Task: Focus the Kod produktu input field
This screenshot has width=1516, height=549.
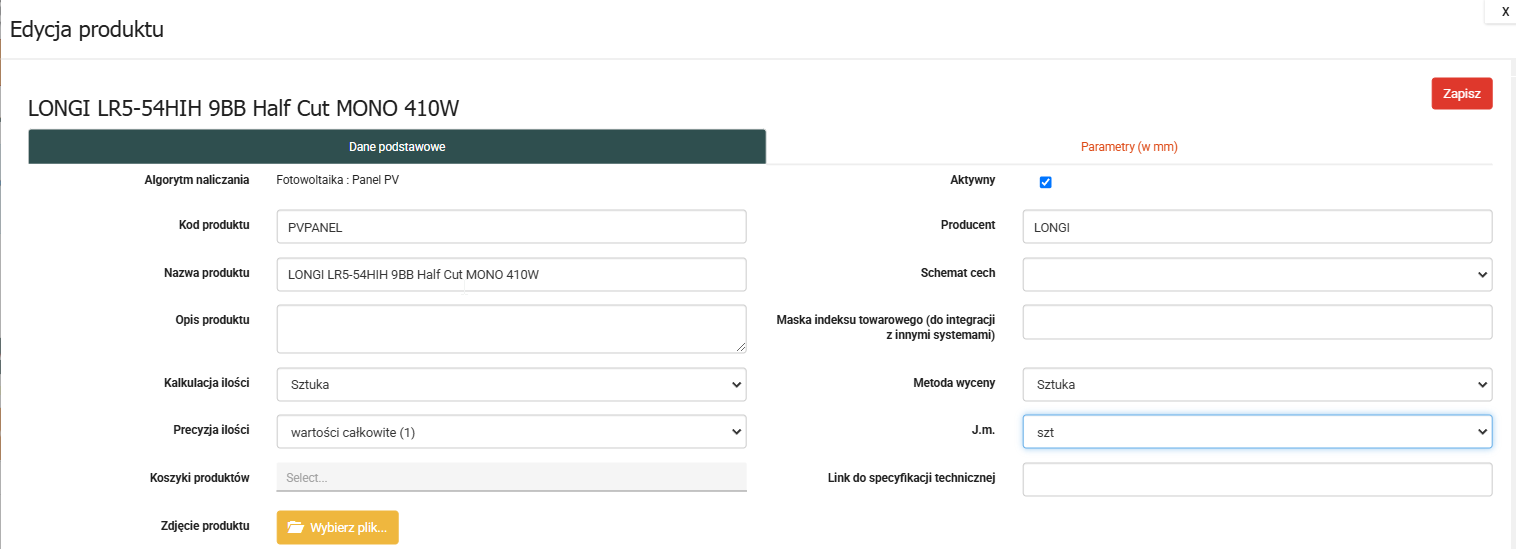Action: pos(511,227)
